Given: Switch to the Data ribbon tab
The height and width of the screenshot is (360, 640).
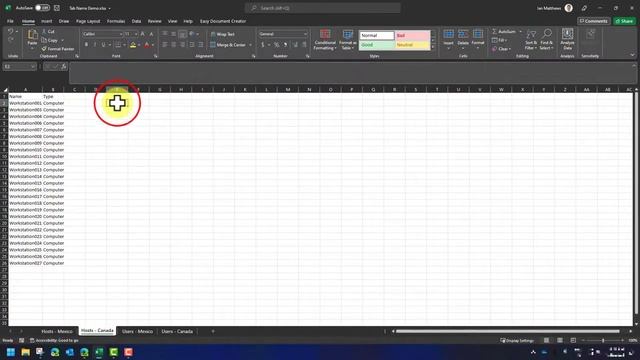Looking at the screenshot, I should [136, 21].
